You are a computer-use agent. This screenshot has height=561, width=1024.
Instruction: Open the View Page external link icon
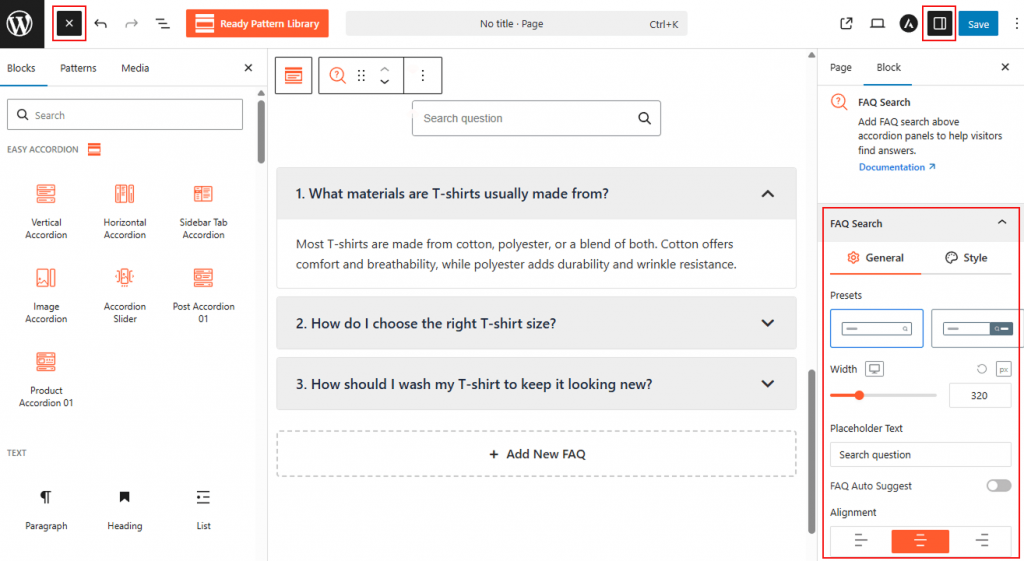(x=846, y=24)
